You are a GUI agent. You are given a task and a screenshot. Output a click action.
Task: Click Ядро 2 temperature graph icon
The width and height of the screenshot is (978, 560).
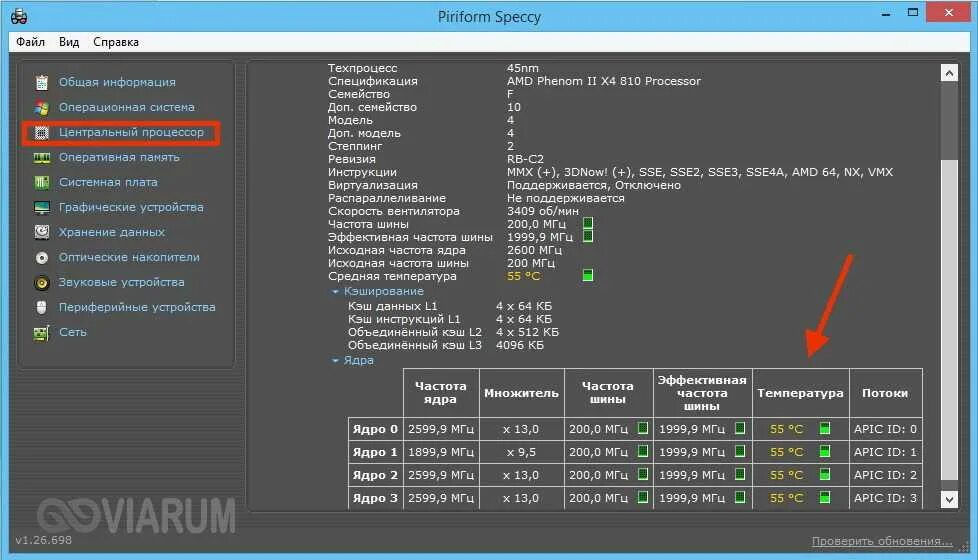click(x=825, y=475)
